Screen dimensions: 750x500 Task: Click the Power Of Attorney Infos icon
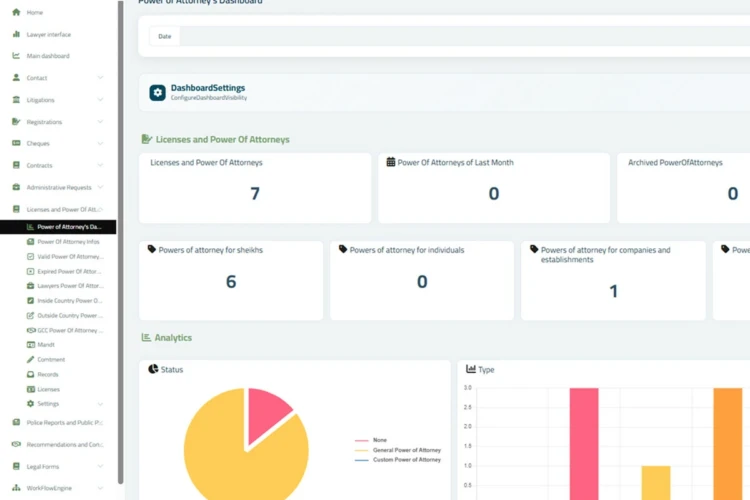tap(31, 242)
